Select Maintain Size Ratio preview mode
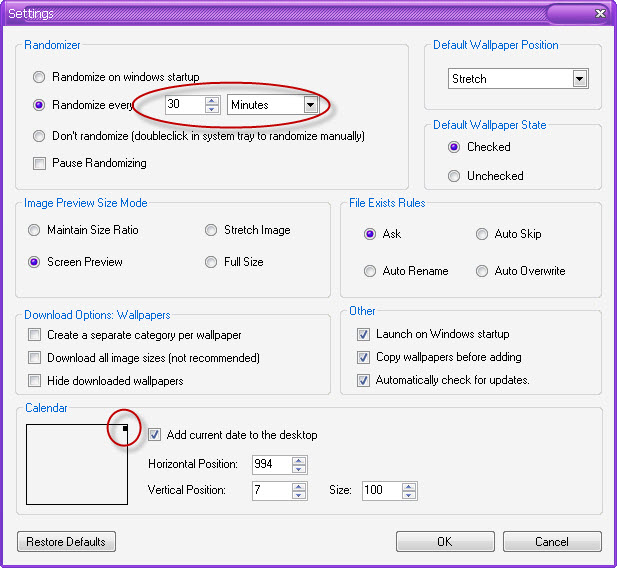 36,230
